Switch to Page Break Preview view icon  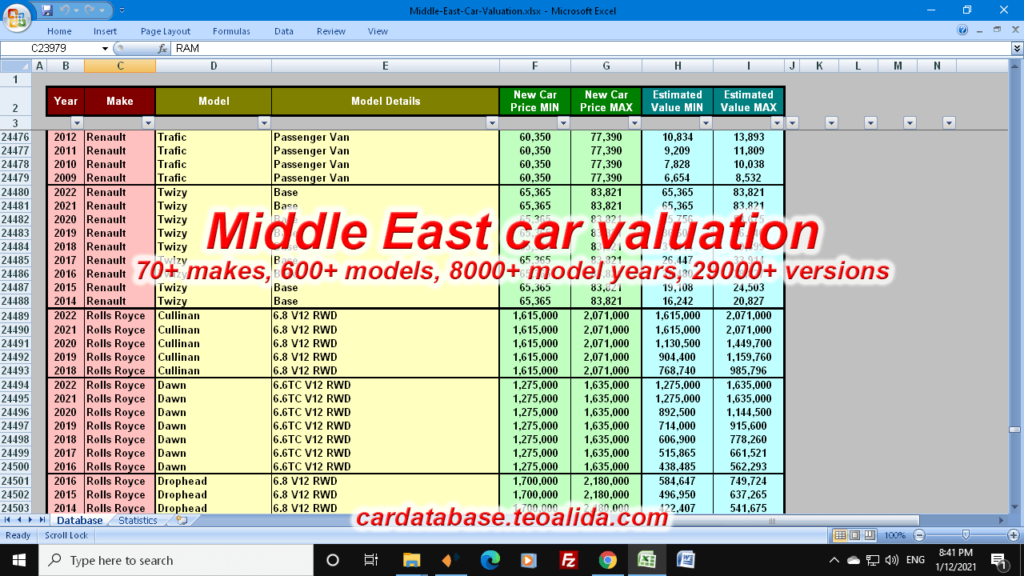(x=869, y=535)
